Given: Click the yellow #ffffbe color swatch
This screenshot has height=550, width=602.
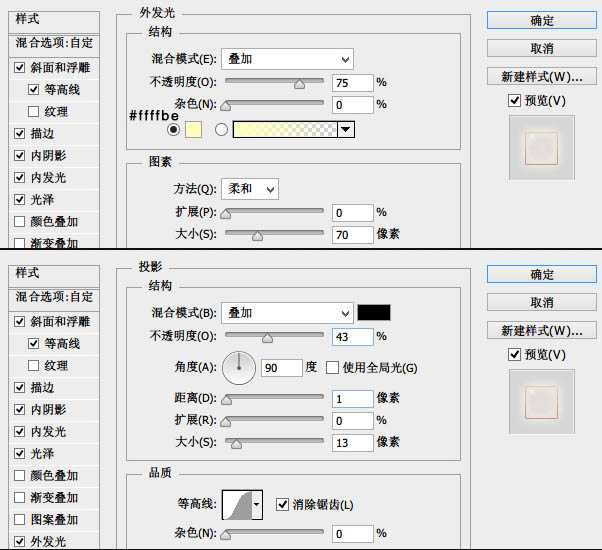Looking at the screenshot, I should click(x=193, y=130).
